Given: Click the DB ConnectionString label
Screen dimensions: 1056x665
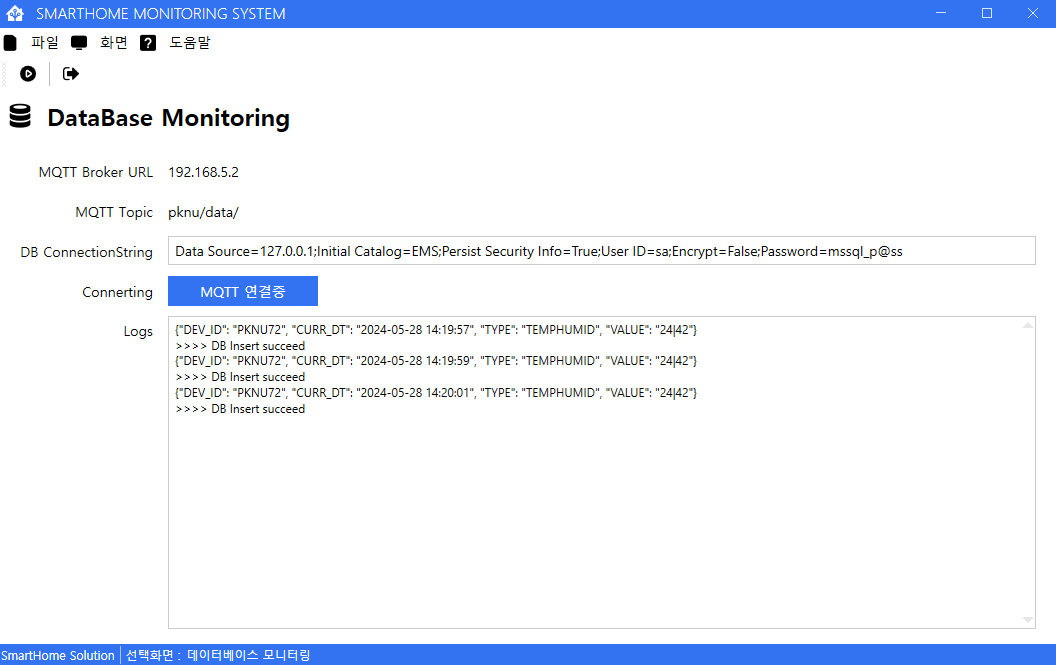Looking at the screenshot, I should (86, 252).
